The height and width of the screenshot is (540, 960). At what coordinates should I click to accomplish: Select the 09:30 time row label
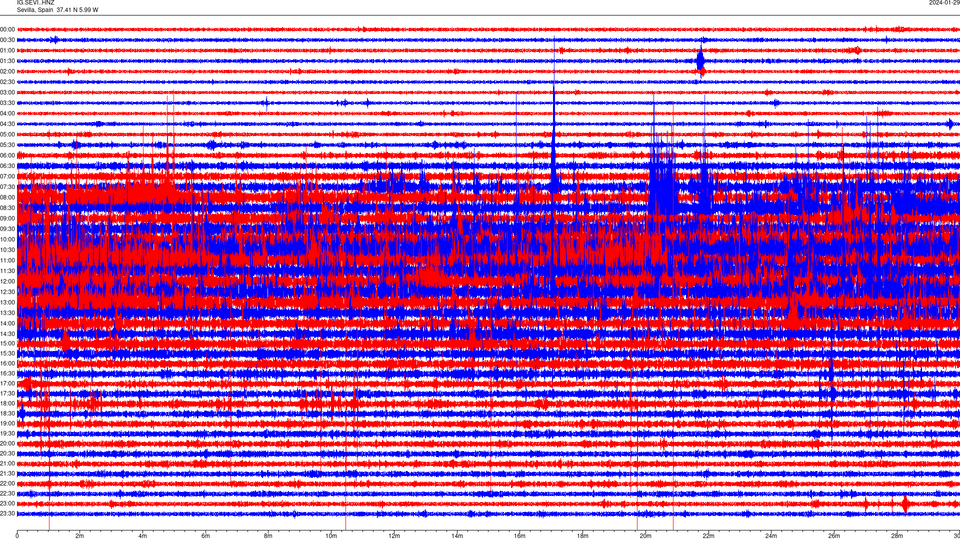pos(7,229)
